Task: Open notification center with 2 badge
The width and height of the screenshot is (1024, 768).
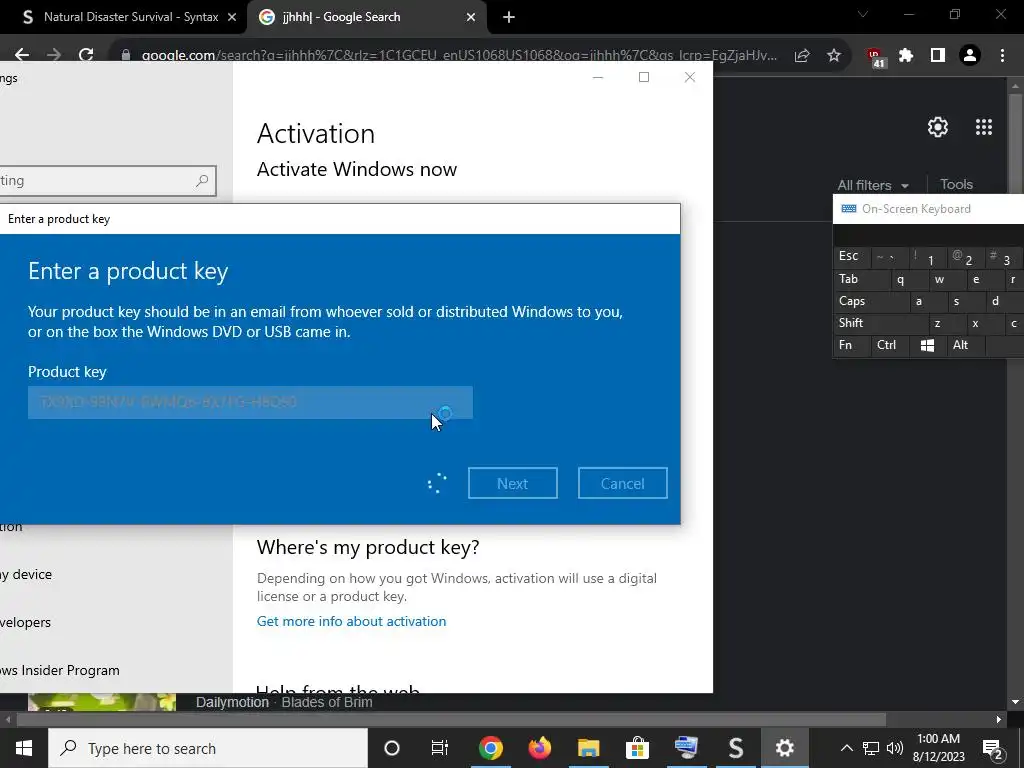Action: point(993,748)
